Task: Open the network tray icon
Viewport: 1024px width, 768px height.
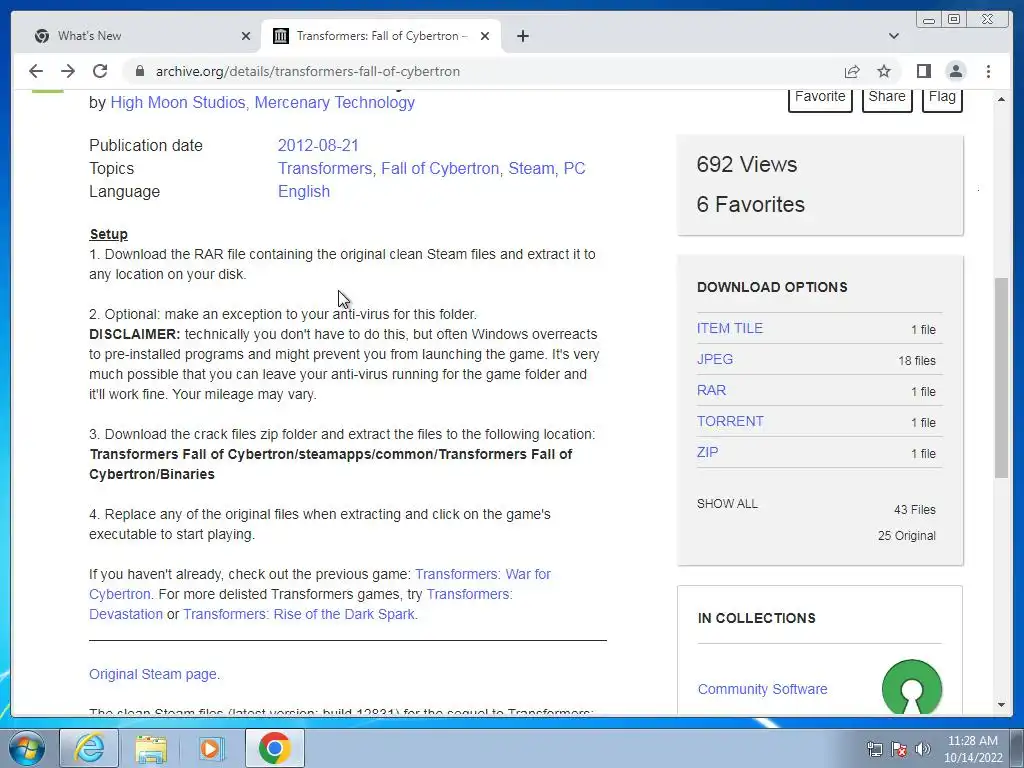Action: point(874,749)
